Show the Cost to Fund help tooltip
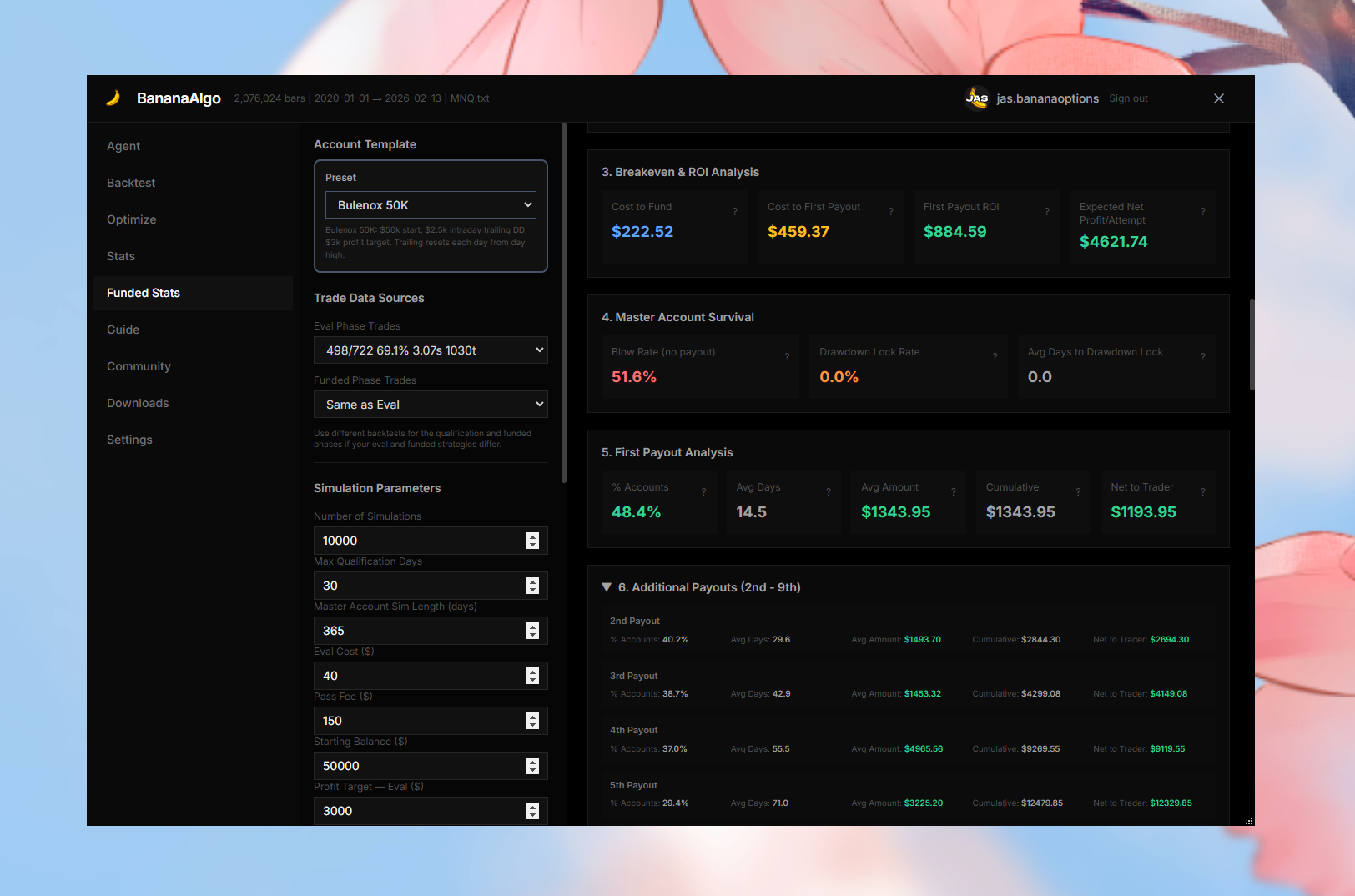Screen dimensions: 1355x896 734,211
